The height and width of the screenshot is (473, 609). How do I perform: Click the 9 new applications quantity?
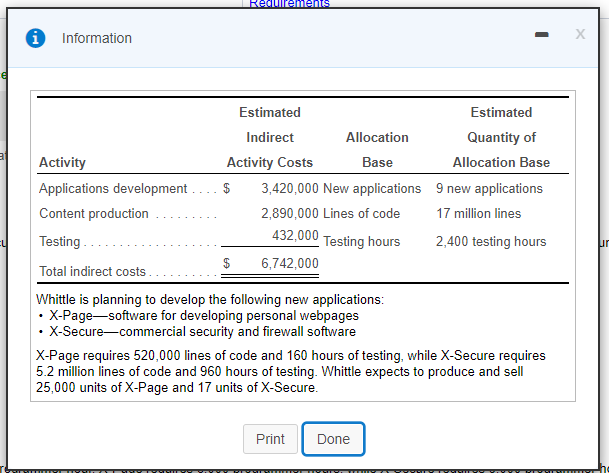pos(489,188)
